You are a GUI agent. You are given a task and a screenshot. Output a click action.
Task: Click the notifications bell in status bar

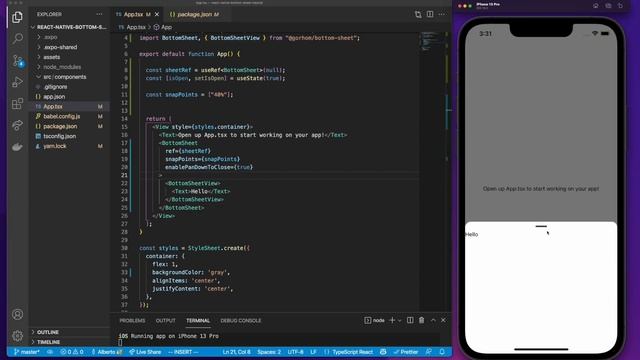442,352
